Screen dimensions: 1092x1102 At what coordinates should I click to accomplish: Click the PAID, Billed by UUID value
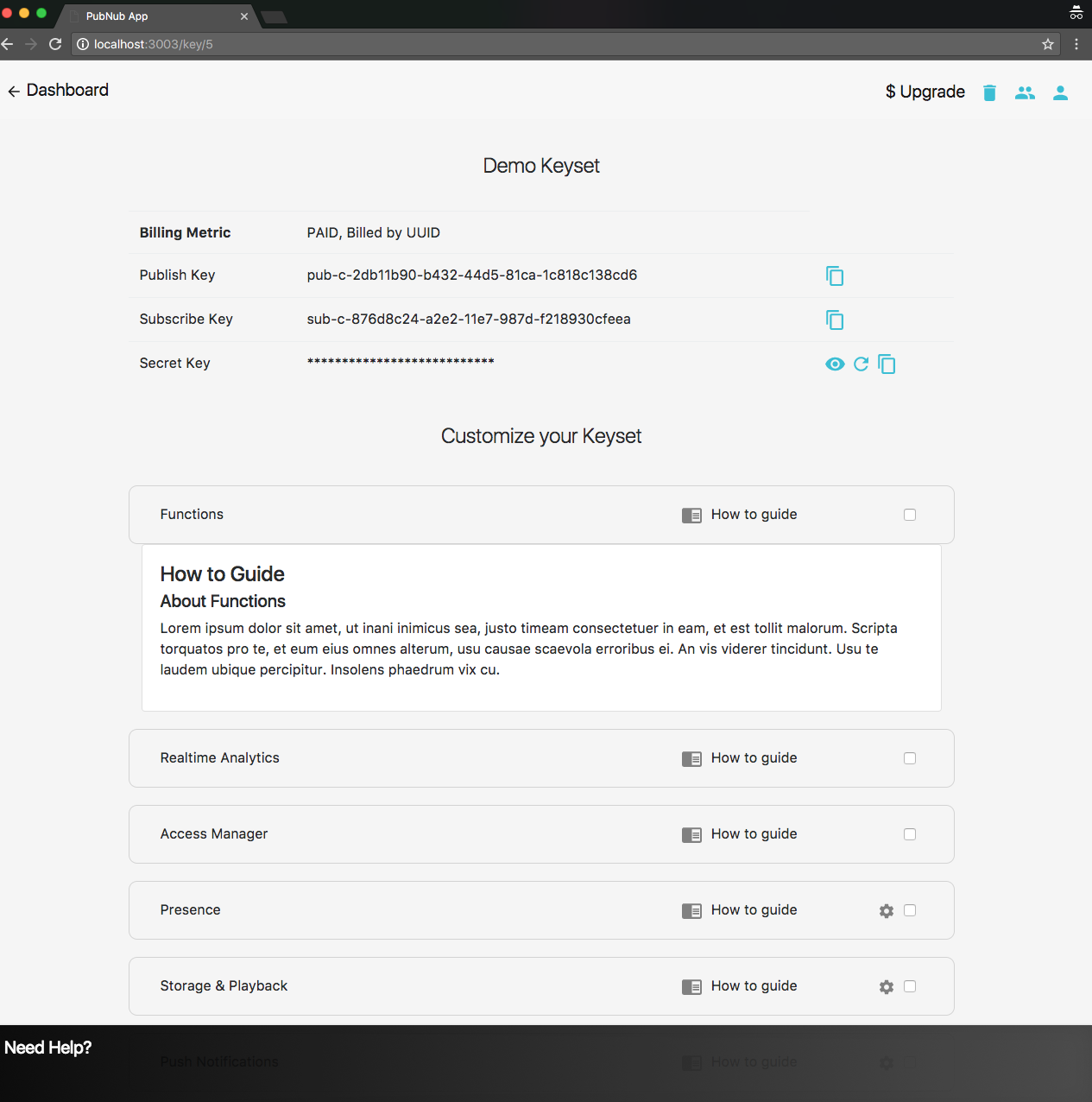(x=374, y=233)
